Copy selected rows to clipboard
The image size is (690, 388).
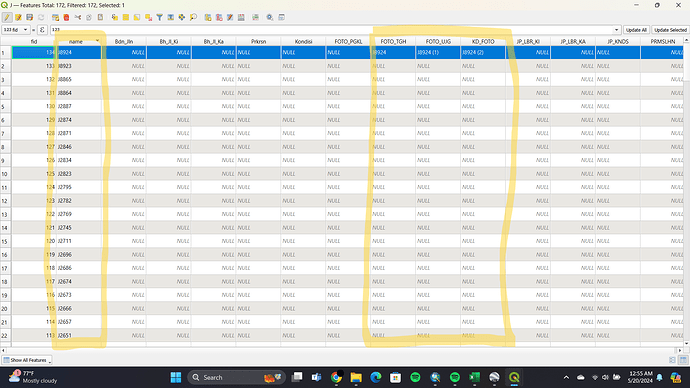(x=89, y=18)
